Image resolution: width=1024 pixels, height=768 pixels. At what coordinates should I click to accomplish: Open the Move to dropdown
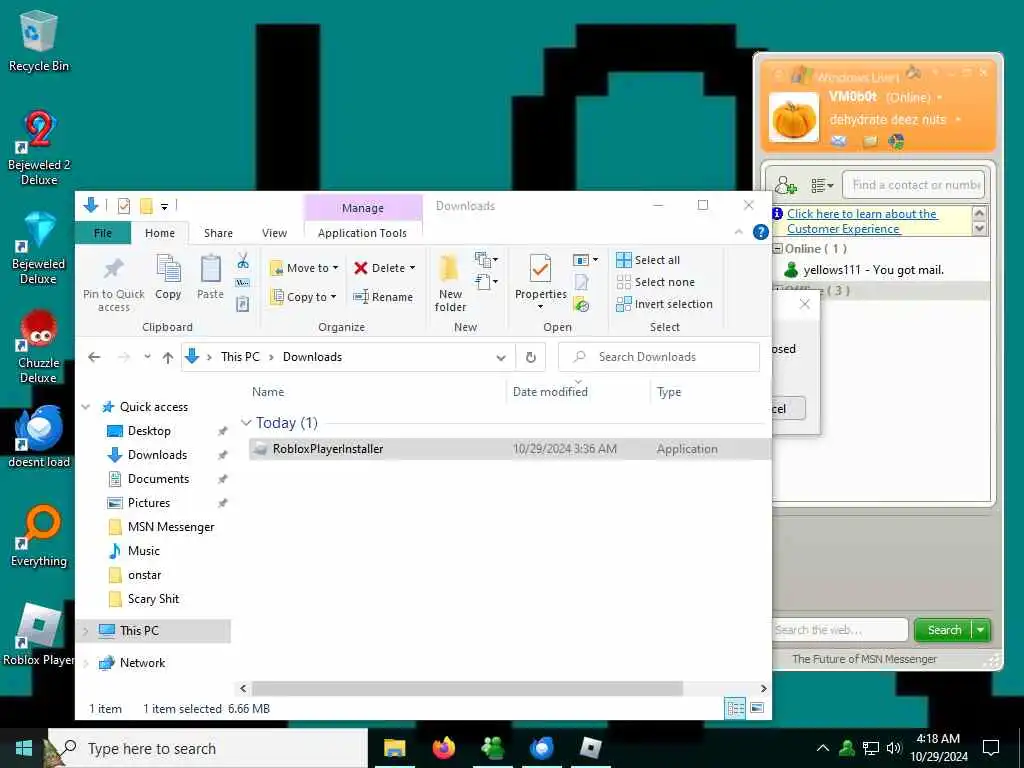click(304, 268)
